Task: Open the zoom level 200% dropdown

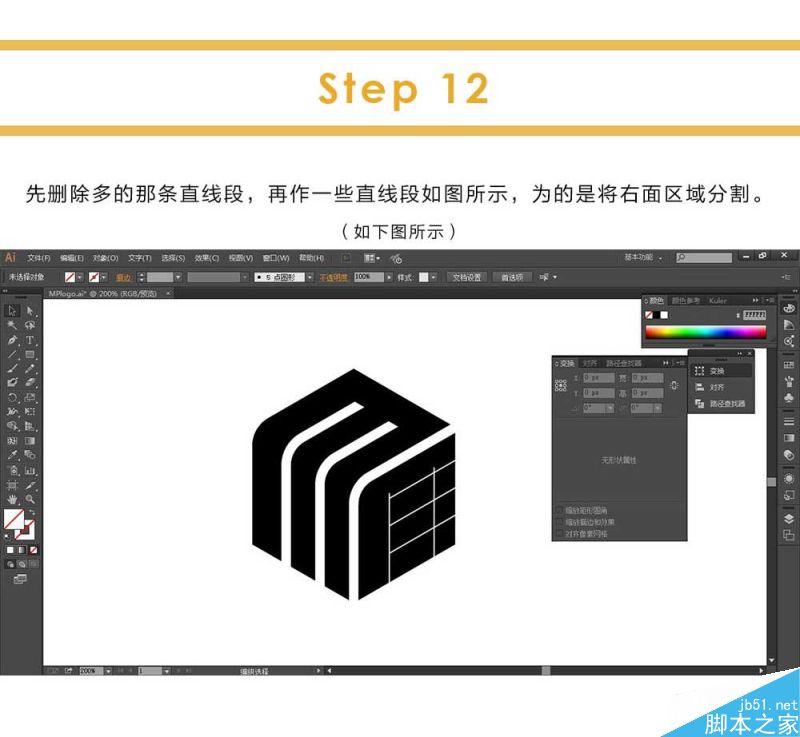Action: pos(108,671)
